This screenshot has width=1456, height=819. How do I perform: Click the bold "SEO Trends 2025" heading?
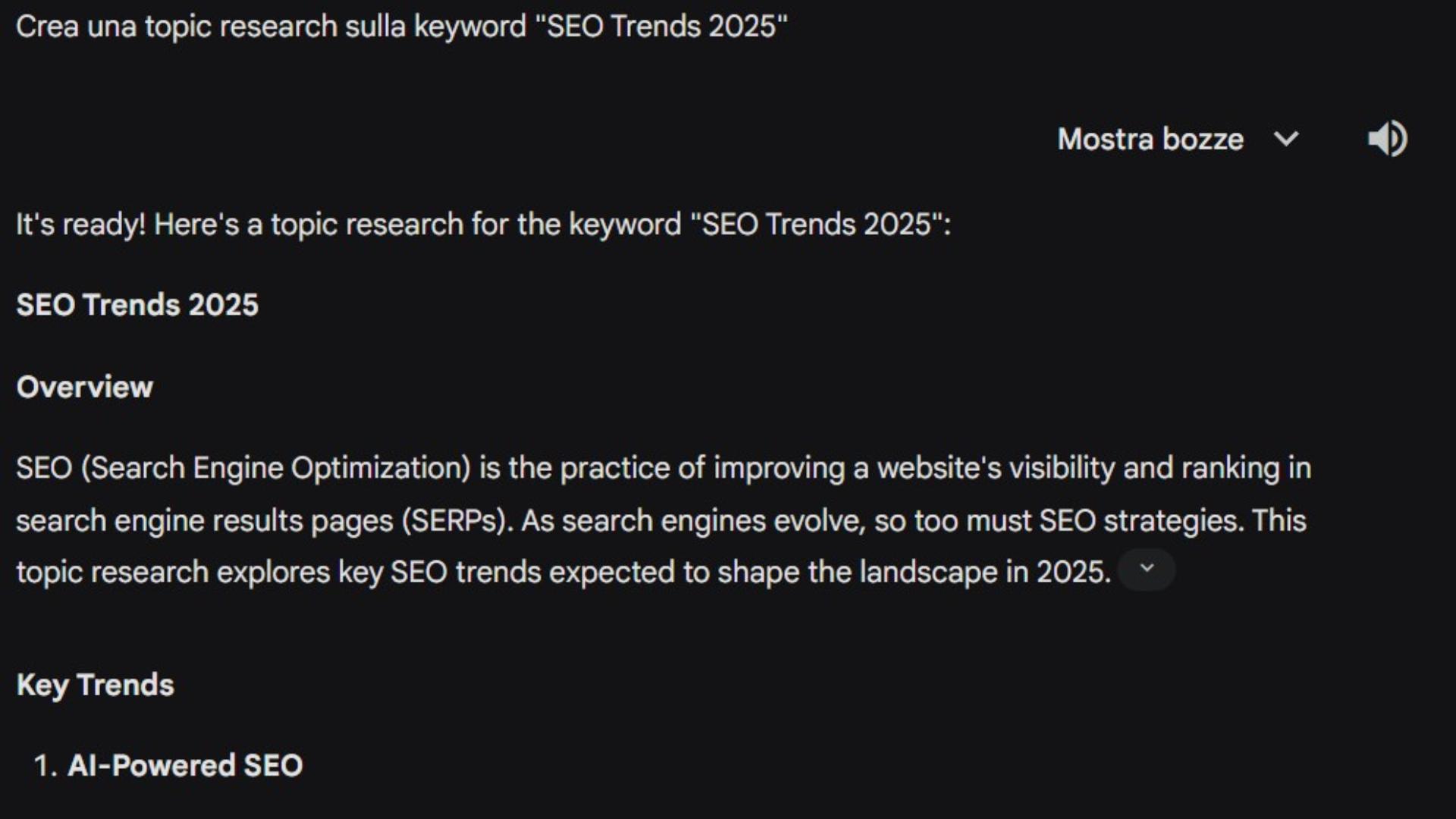click(137, 305)
